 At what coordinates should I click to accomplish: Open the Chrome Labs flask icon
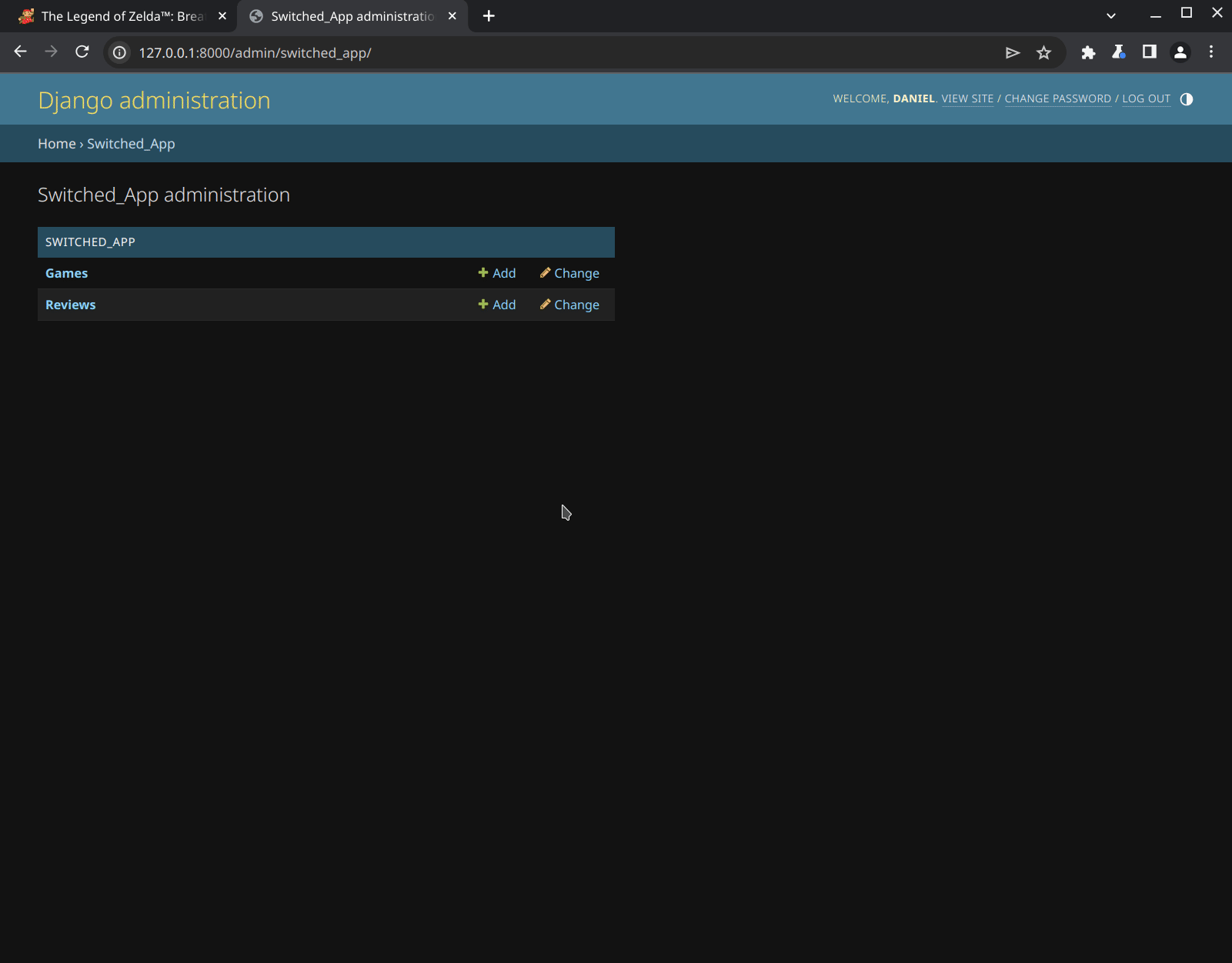click(1119, 52)
